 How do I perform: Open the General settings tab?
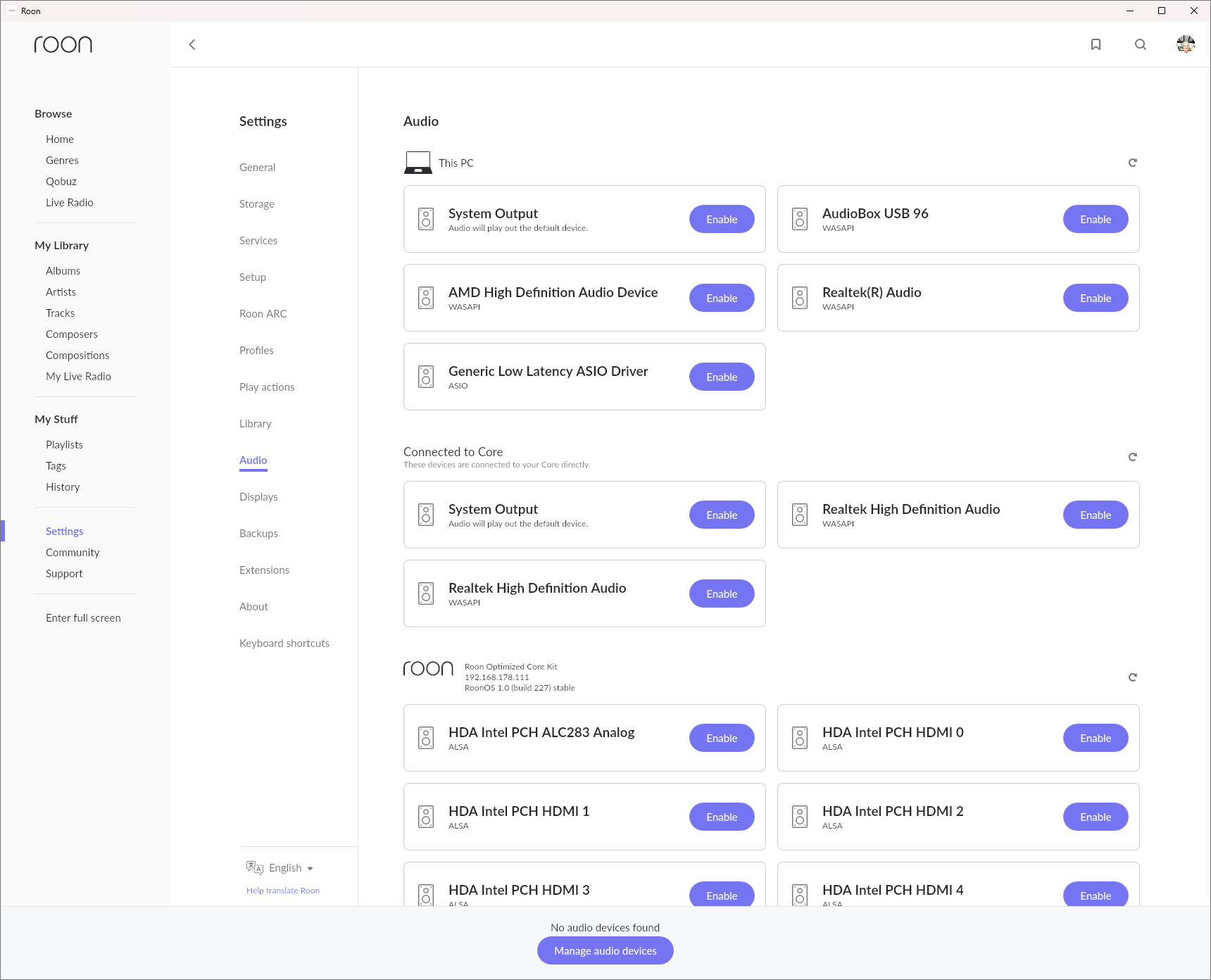tap(257, 167)
